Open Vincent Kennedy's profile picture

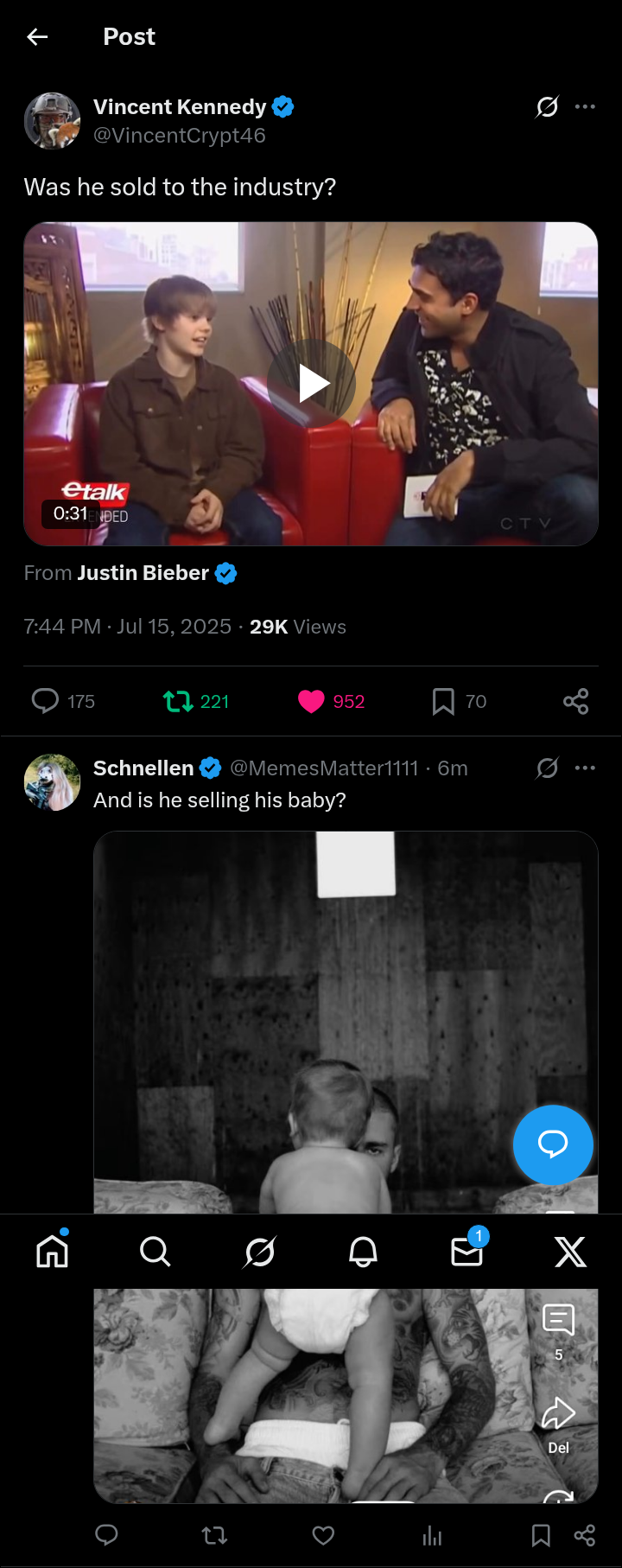pos(52,121)
